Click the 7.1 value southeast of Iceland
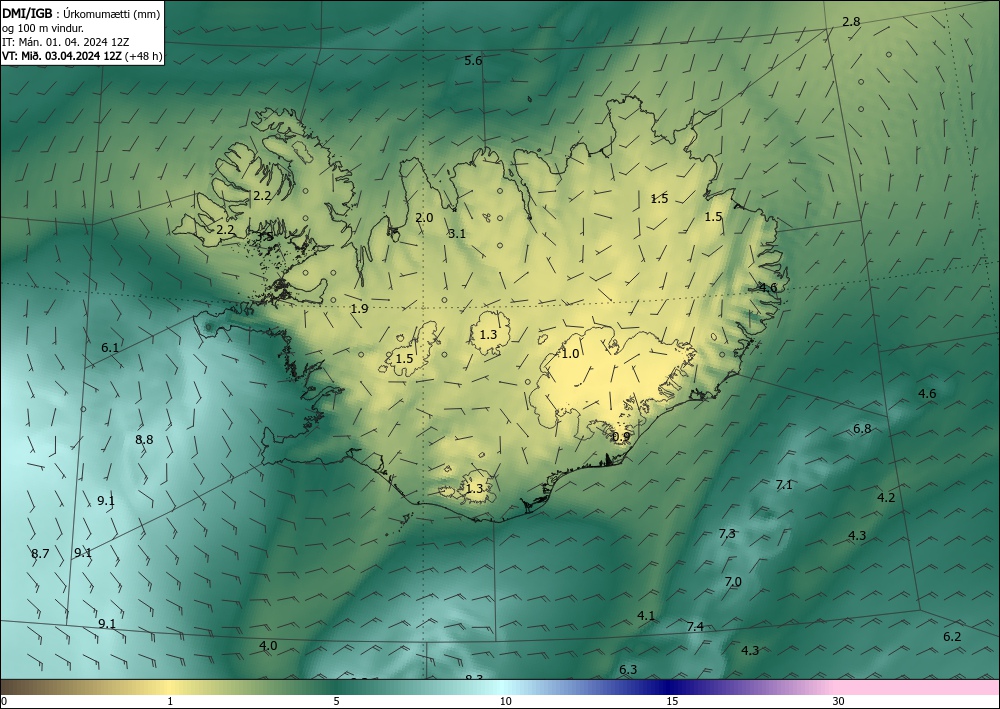The width and height of the screenshot is (1000, 709). (x=784, y=485)
